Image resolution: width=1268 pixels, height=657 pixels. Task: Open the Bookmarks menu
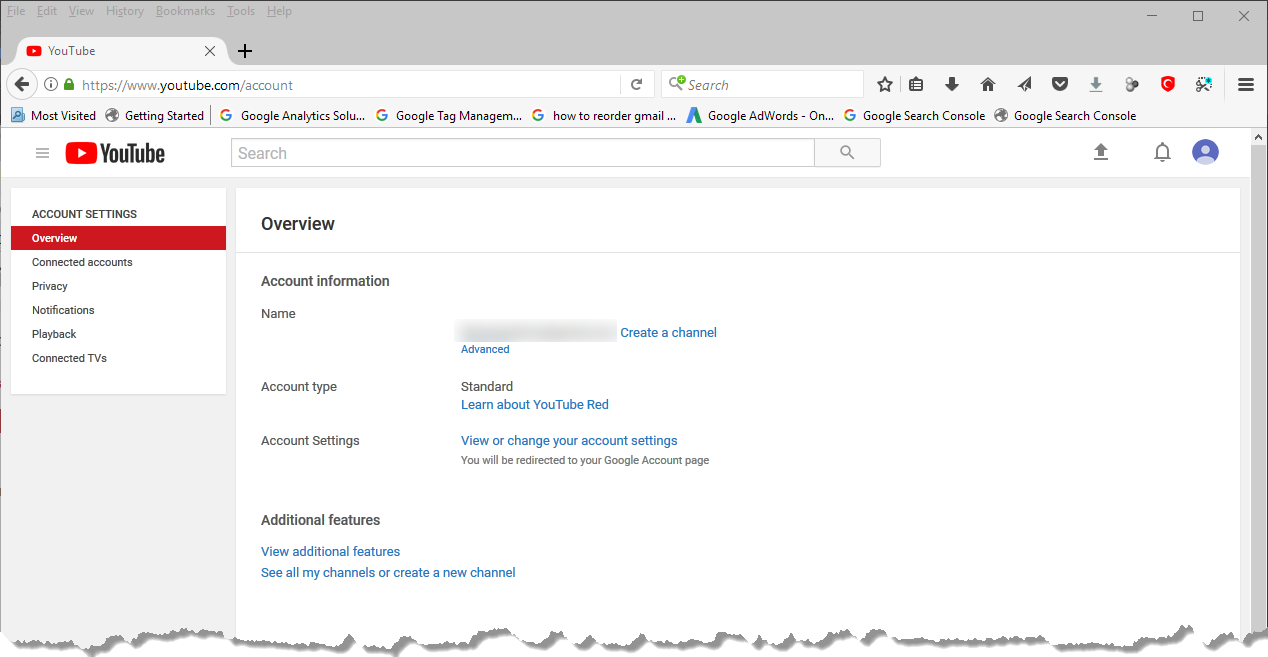pyautogui.click(x=185, y=11)
